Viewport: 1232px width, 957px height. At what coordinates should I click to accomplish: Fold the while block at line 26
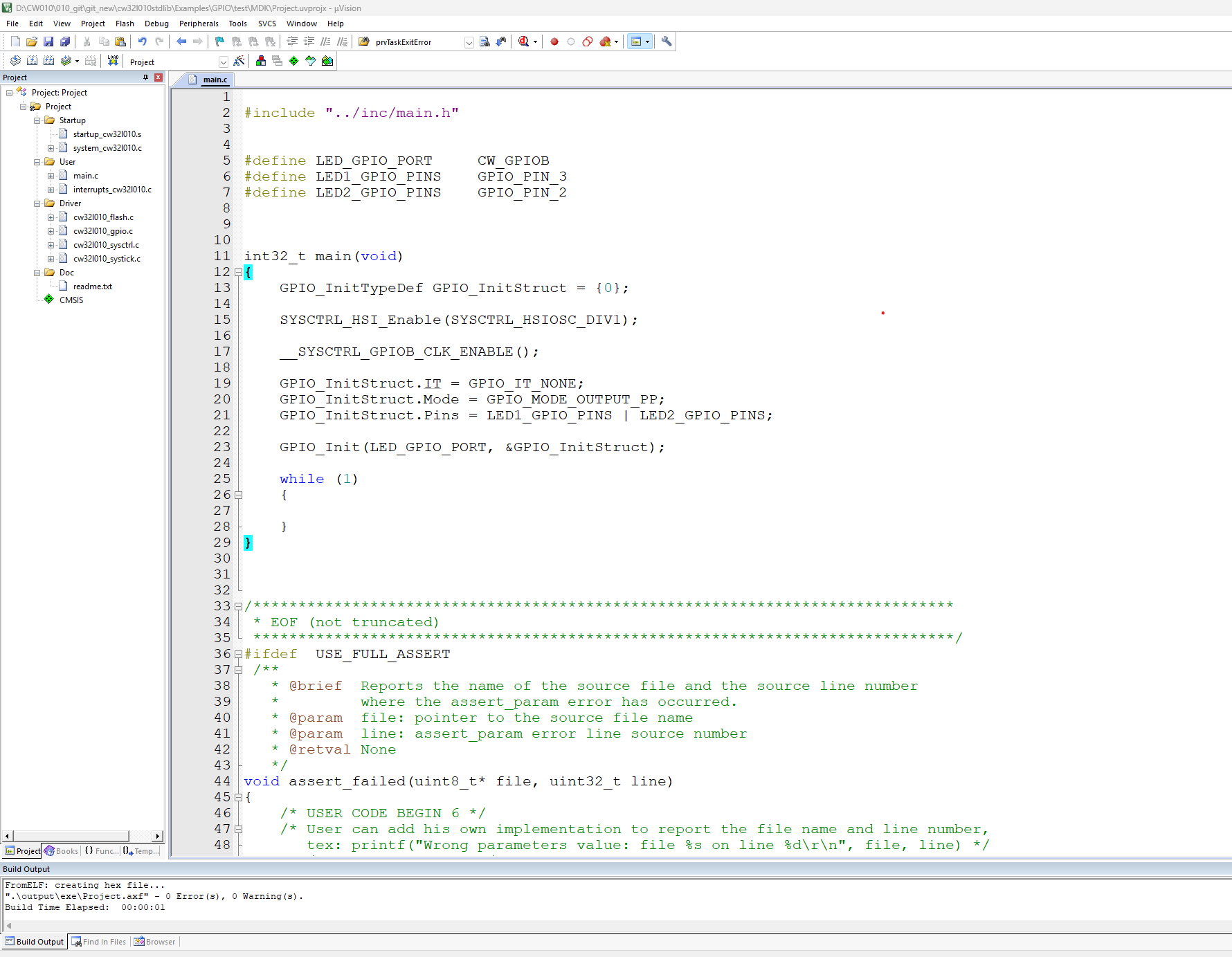pos(238,495)
